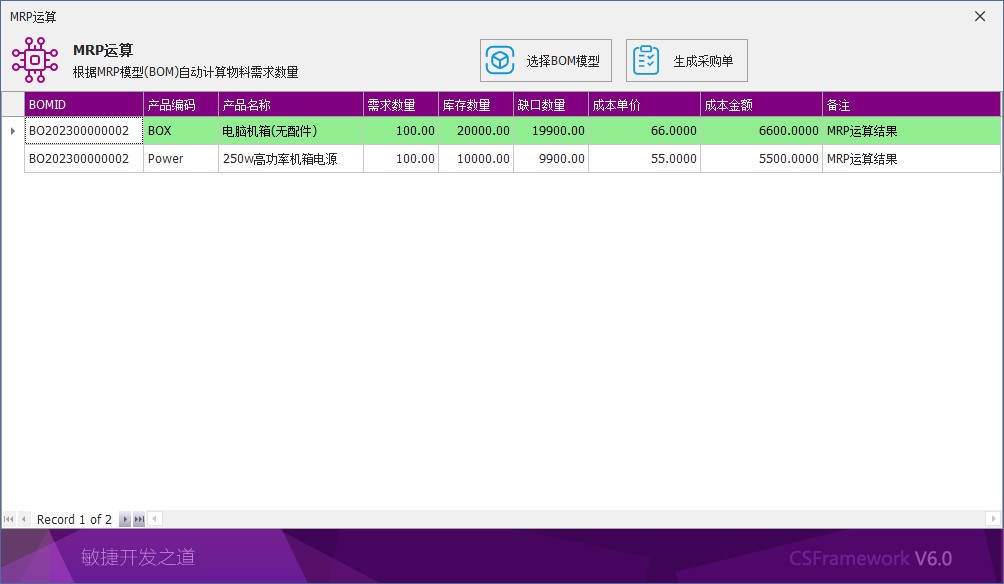Go to previous record arrow
This screenshot has height=584, width=1004.
24,519
